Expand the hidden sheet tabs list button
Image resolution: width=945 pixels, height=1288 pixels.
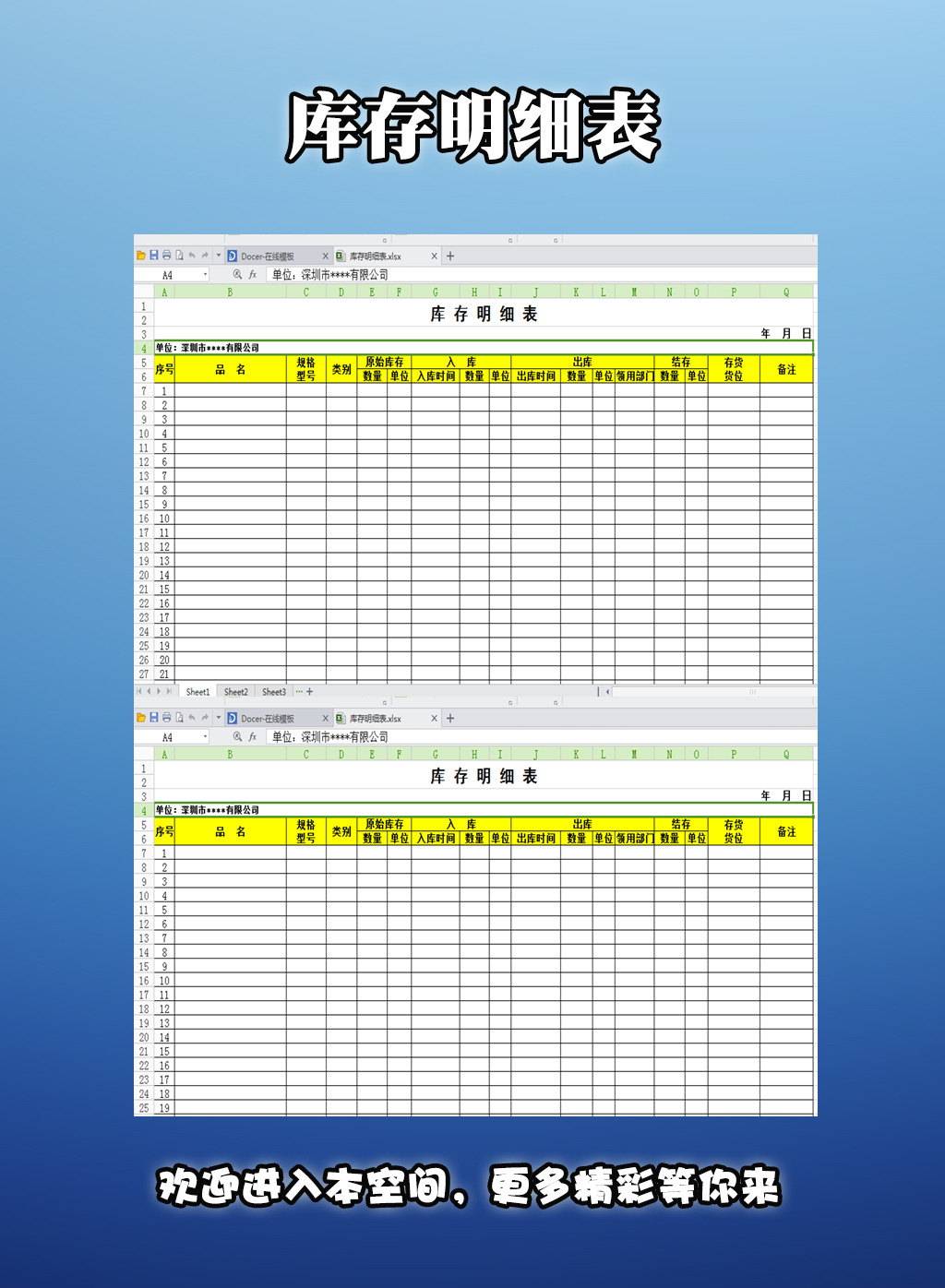297,691
